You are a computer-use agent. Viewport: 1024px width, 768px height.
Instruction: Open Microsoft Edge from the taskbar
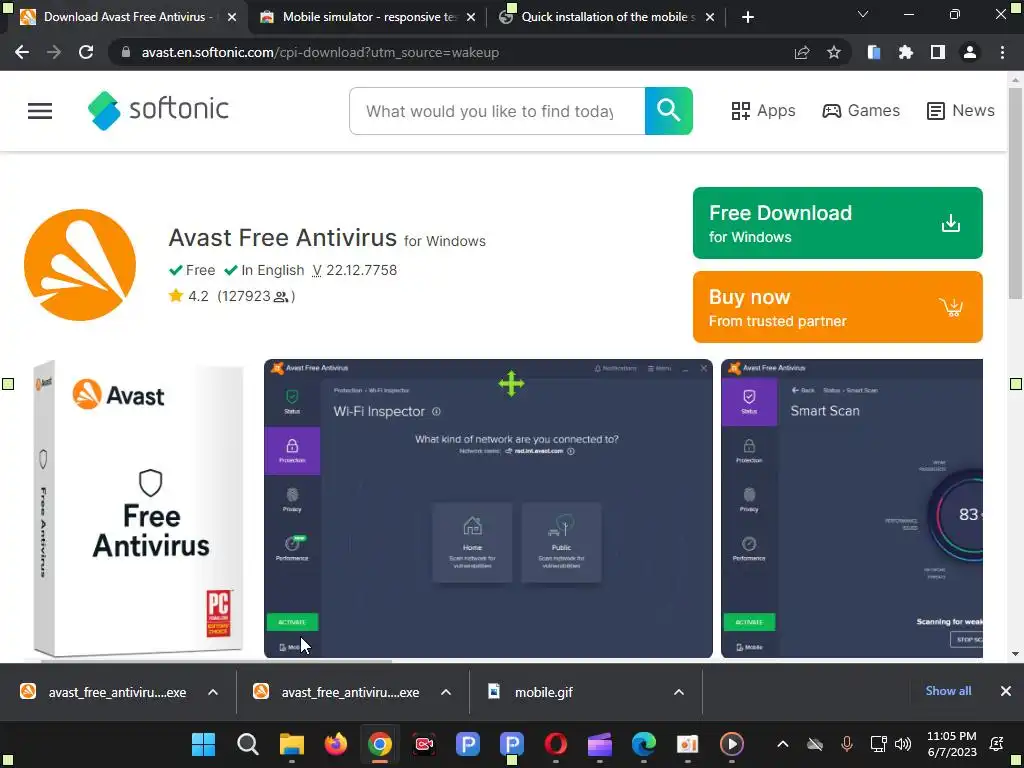(x=643, y=744)
